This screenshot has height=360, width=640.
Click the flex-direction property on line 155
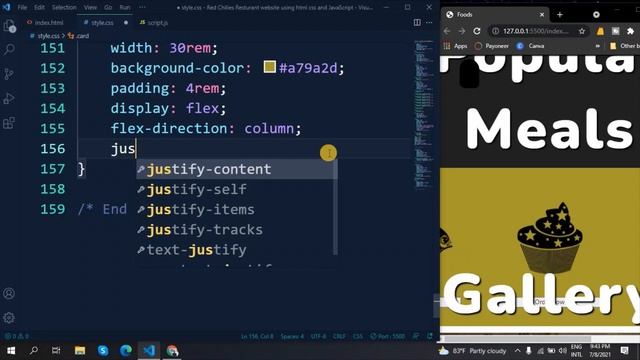coord(169,129)
